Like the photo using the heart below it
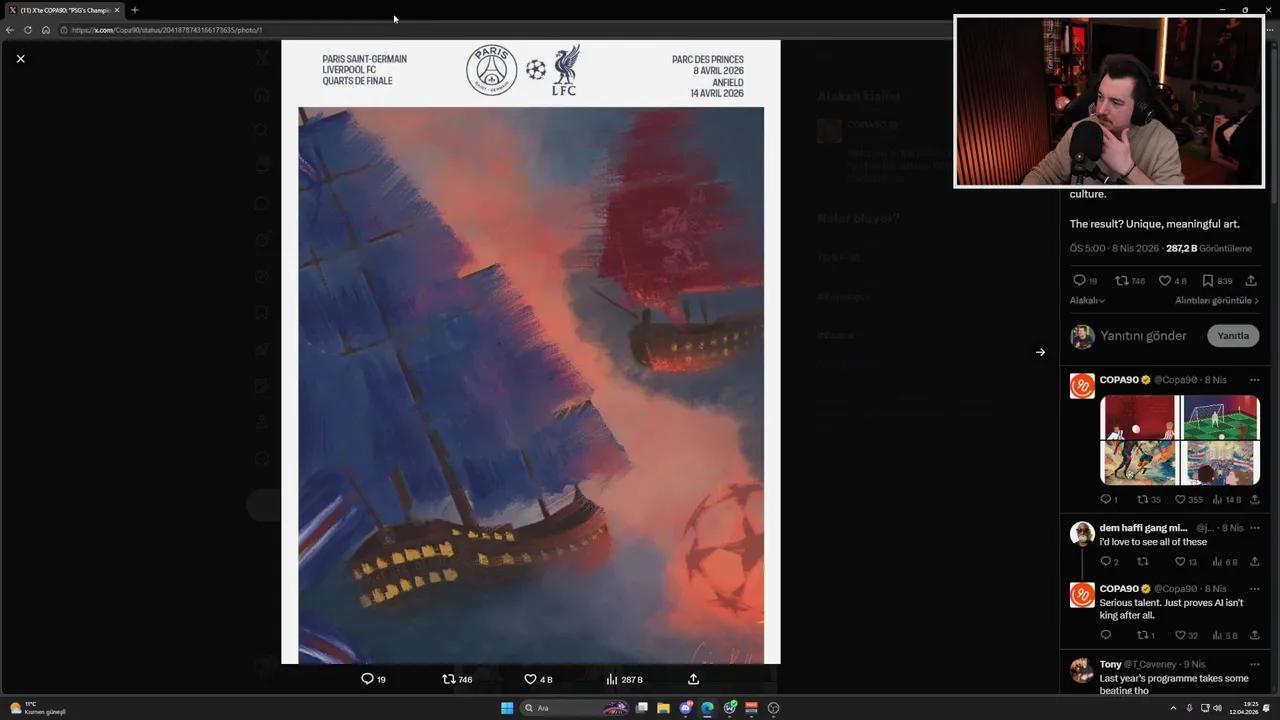The image size is (1280, 720). click(x=530, y=679)
